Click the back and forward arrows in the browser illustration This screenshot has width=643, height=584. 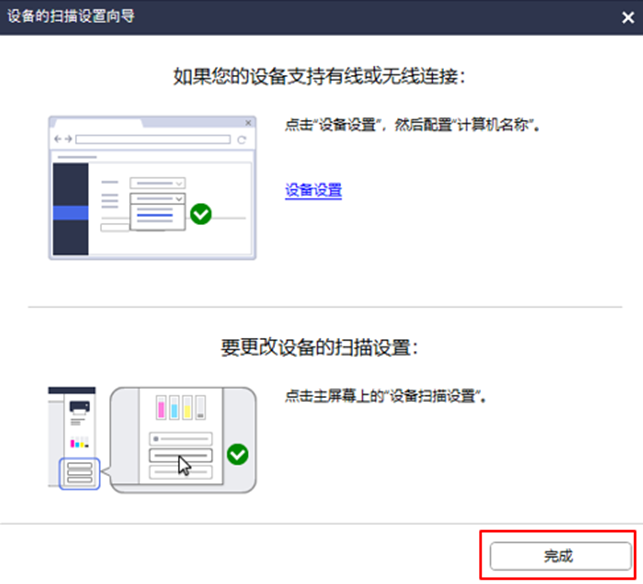62,138
